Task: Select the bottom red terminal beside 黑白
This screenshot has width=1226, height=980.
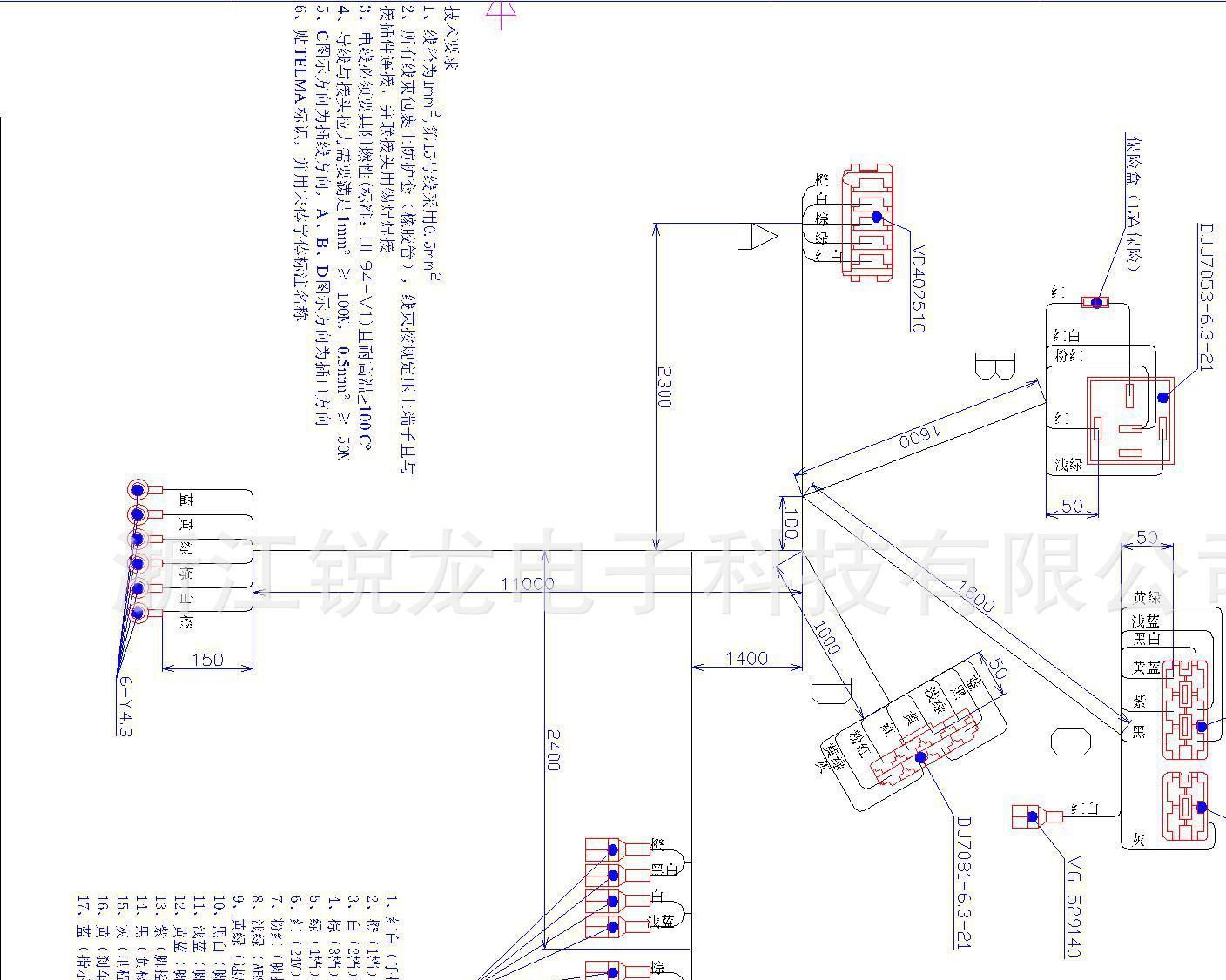Action: pos(617,874)
